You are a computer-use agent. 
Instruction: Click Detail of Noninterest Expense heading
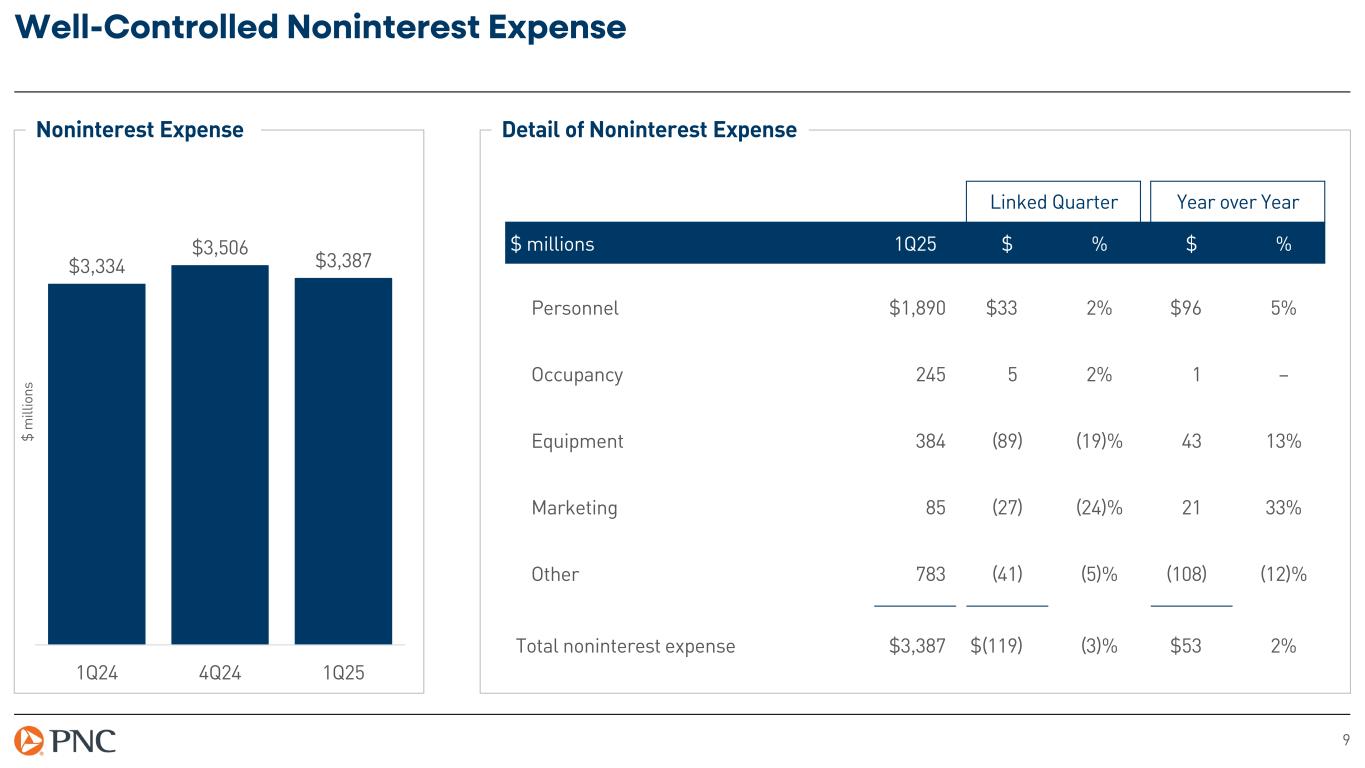tap(649, 130)
